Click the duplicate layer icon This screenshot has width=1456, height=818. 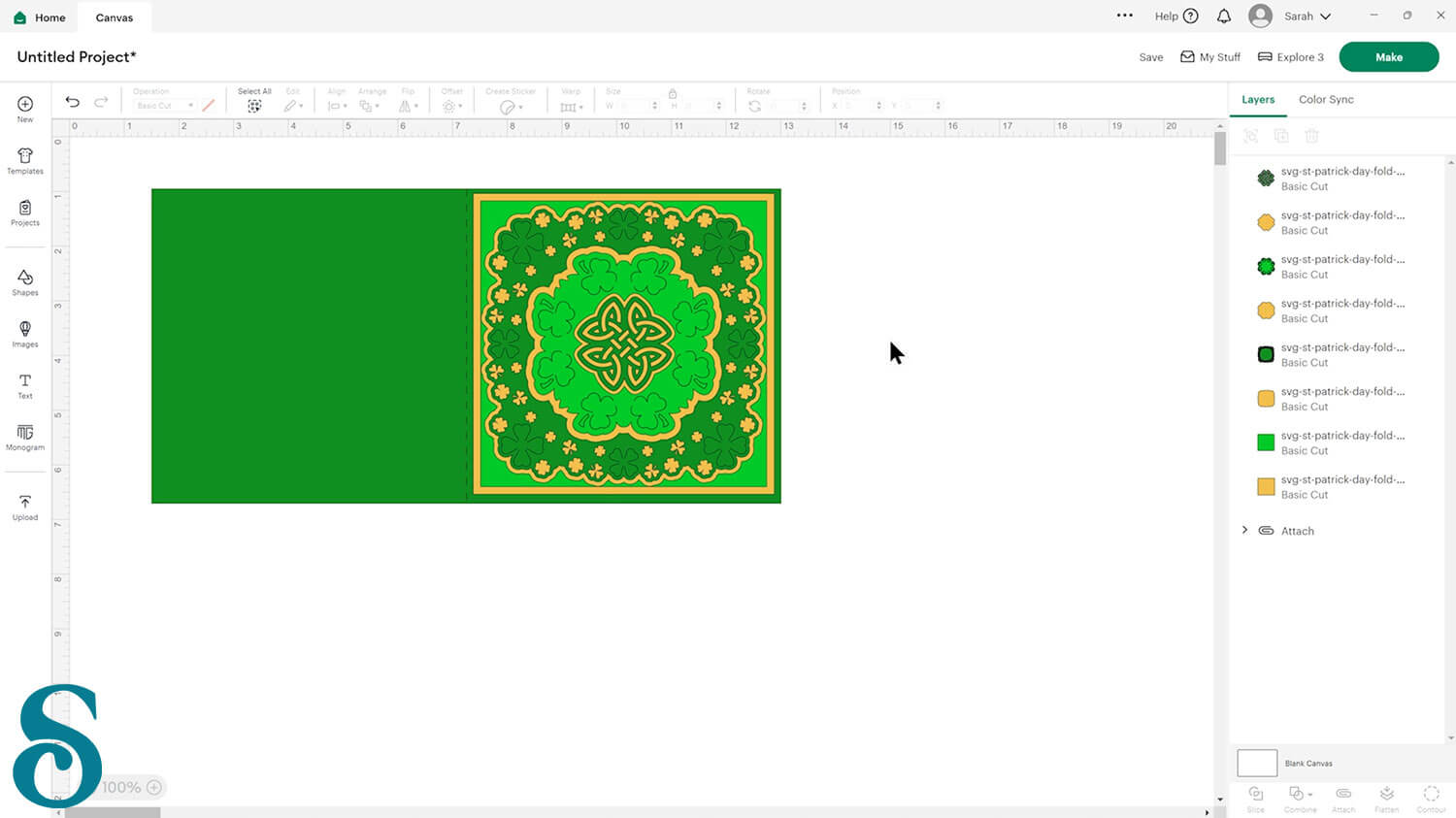coord(1281,136)
